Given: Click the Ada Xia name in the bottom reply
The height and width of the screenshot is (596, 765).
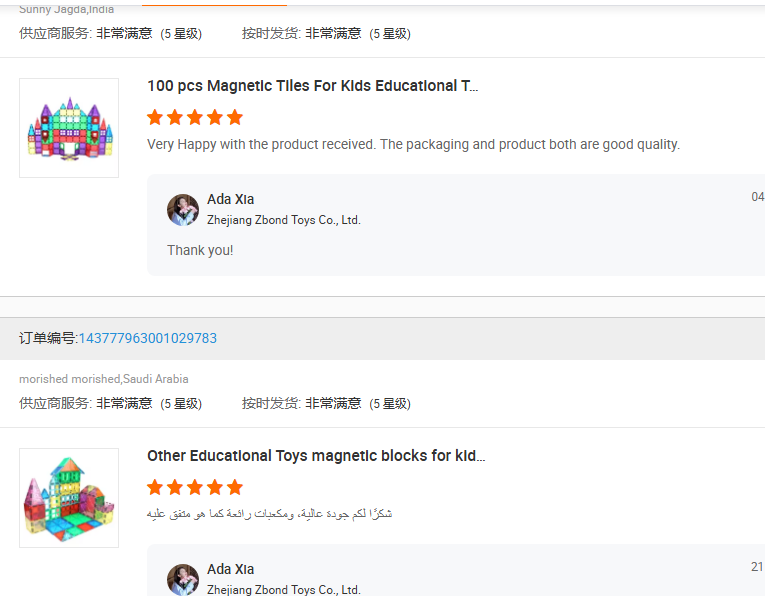Looking at the screenshot, I should [230, 569].
